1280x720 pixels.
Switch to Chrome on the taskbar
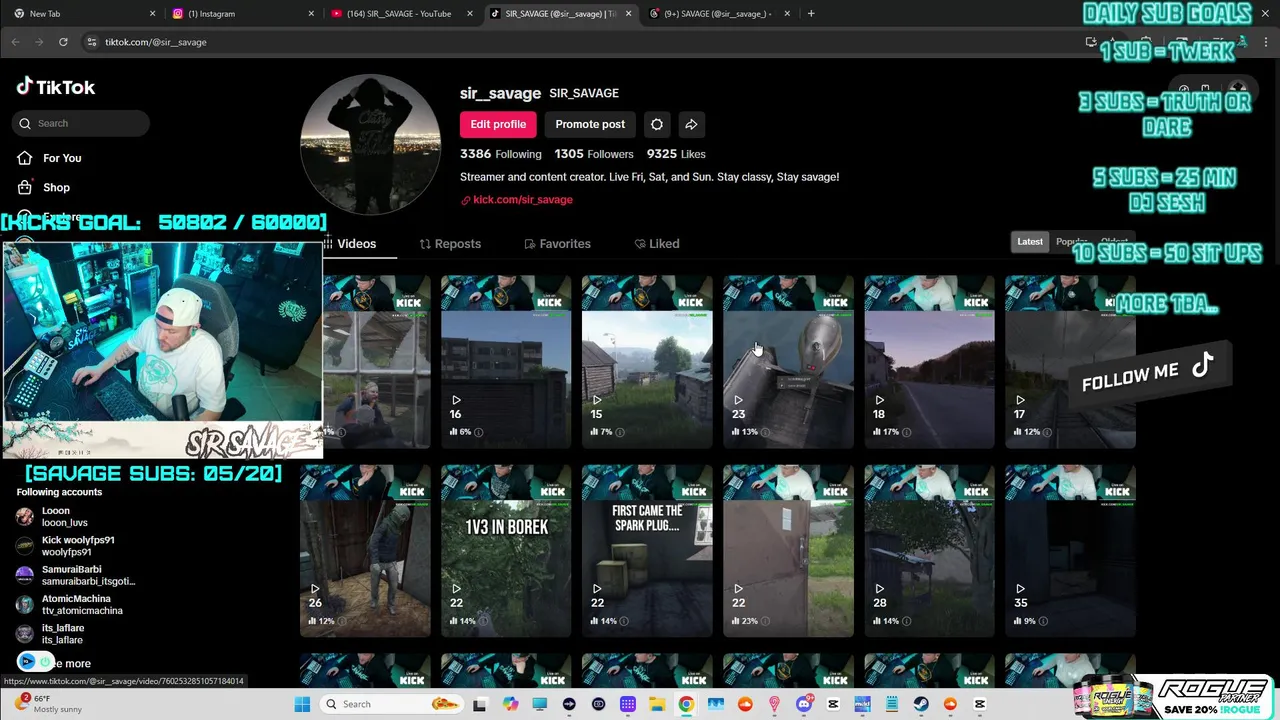(x=686, y=704)
